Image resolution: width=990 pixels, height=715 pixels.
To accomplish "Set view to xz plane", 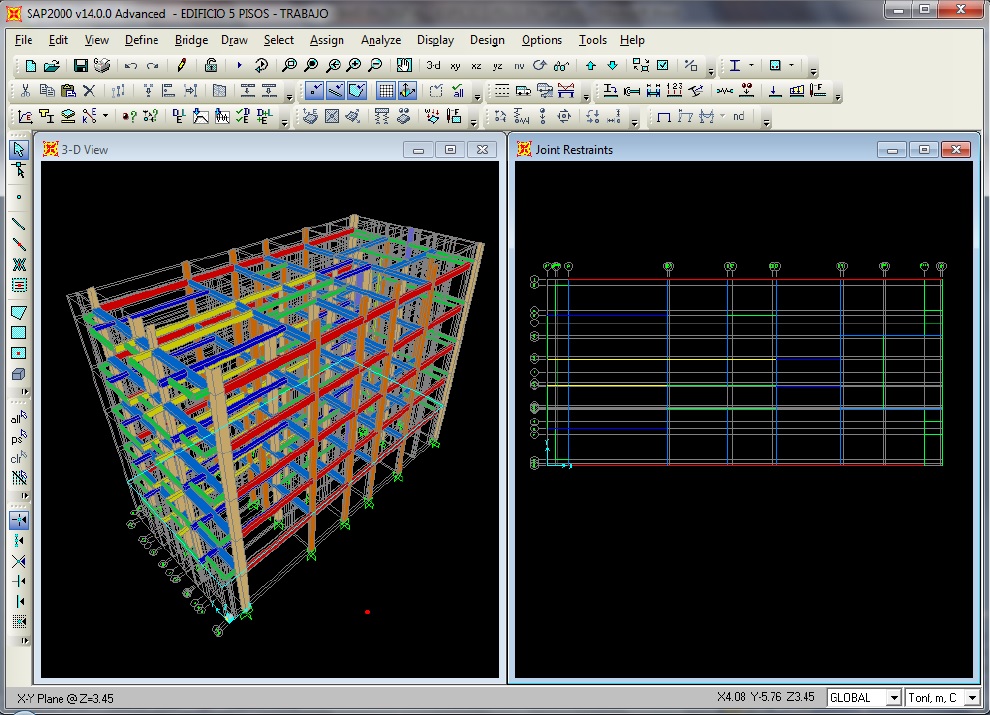I will [x=476, y=66].
